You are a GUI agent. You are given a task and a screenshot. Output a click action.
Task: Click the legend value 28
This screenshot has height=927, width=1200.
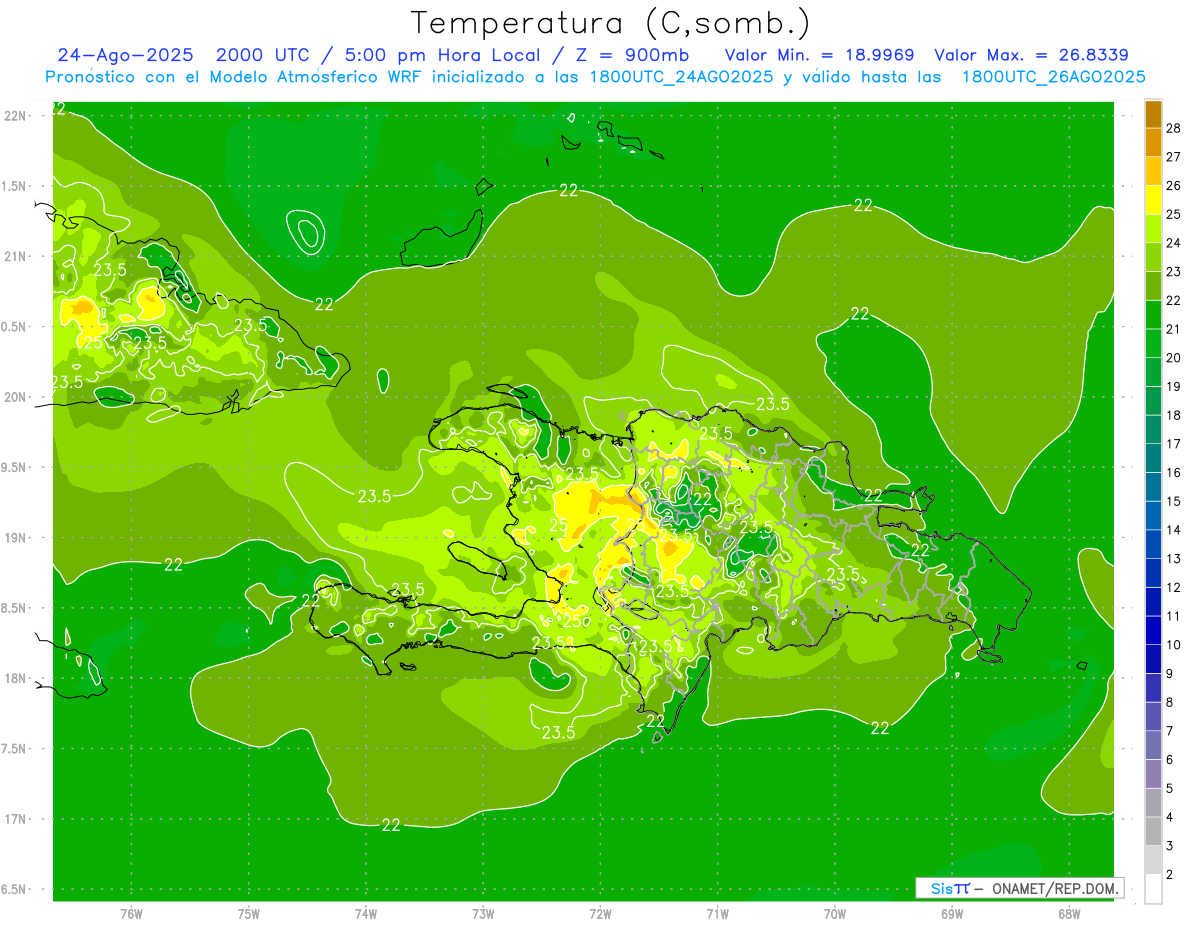(1173, 127)
